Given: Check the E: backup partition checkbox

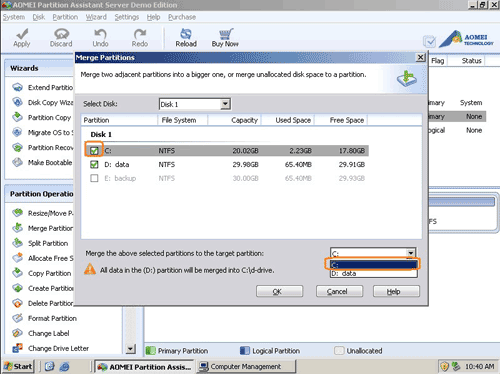Looking at the screenshot, I should tap(94, 178).
